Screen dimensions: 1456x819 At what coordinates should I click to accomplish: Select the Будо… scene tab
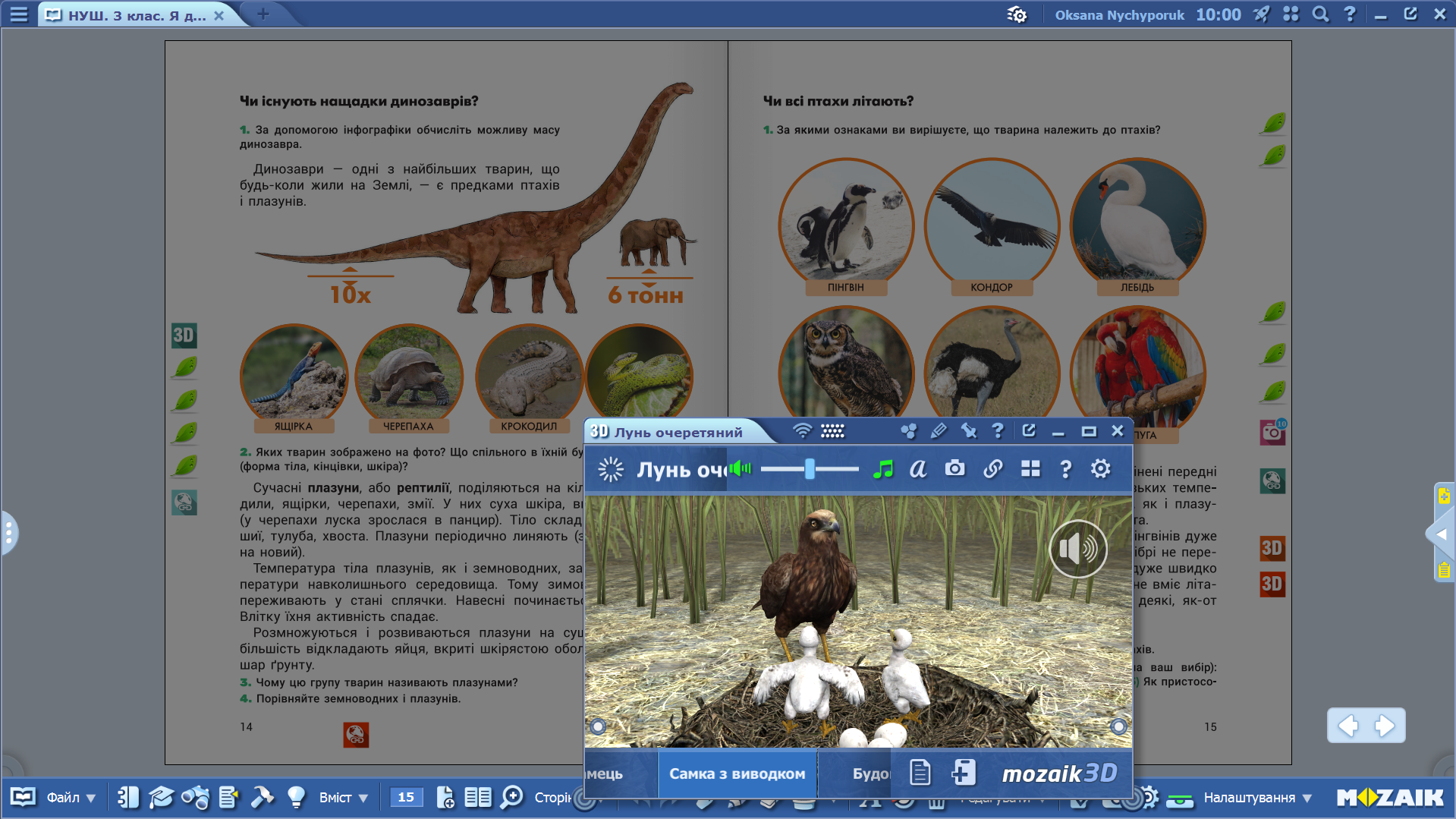(855, 773)
